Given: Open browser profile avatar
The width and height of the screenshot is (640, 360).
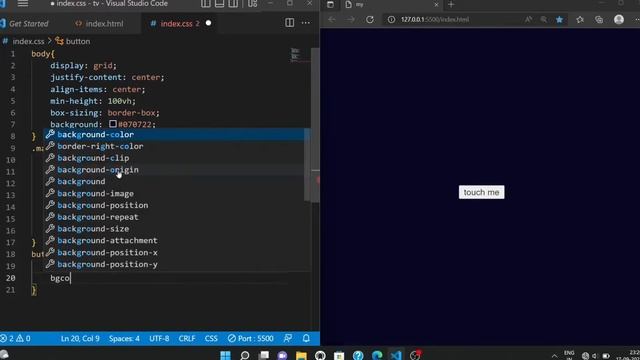Looking at the screenshot, I should tap(619, 19).
